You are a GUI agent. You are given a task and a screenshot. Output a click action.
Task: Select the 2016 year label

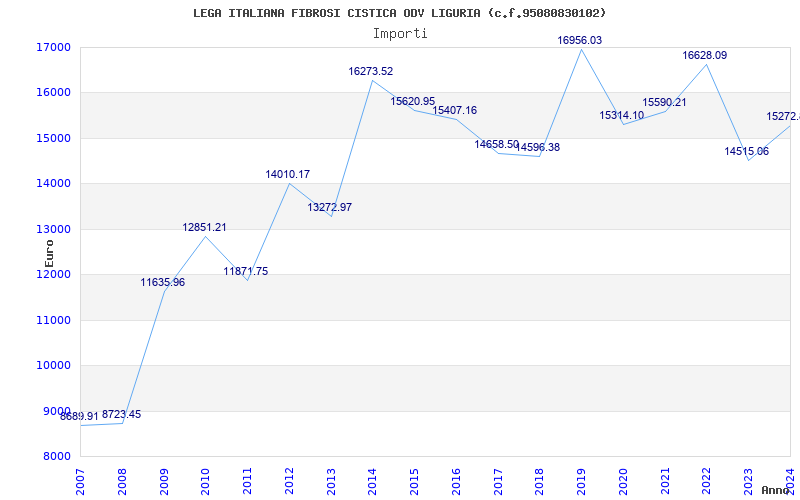tap(456, 482)
